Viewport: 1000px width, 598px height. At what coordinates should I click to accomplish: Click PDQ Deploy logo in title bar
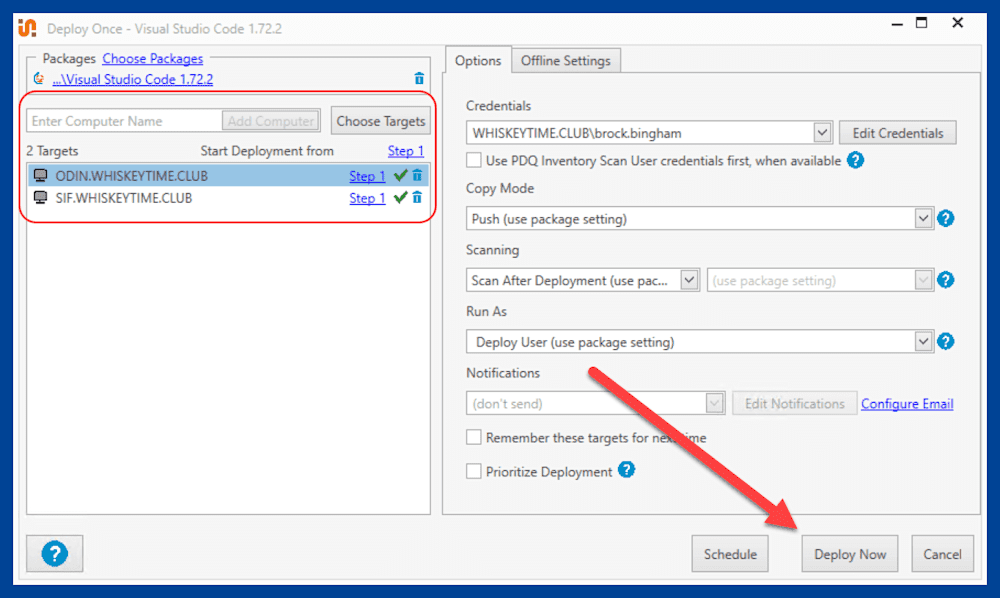click(27, 28)
